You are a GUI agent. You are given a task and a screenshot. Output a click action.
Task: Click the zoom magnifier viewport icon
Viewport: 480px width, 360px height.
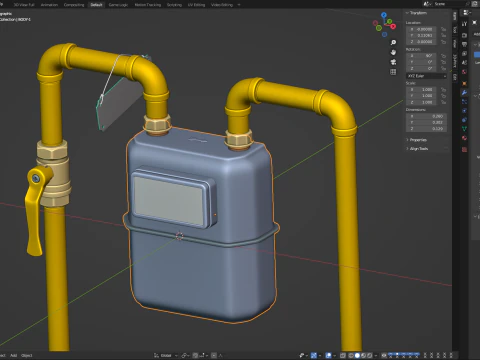393,42
